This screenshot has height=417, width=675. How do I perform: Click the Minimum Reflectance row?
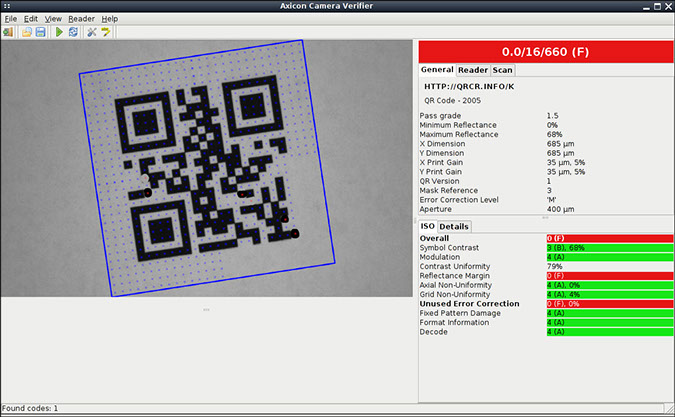coord(545,125)
